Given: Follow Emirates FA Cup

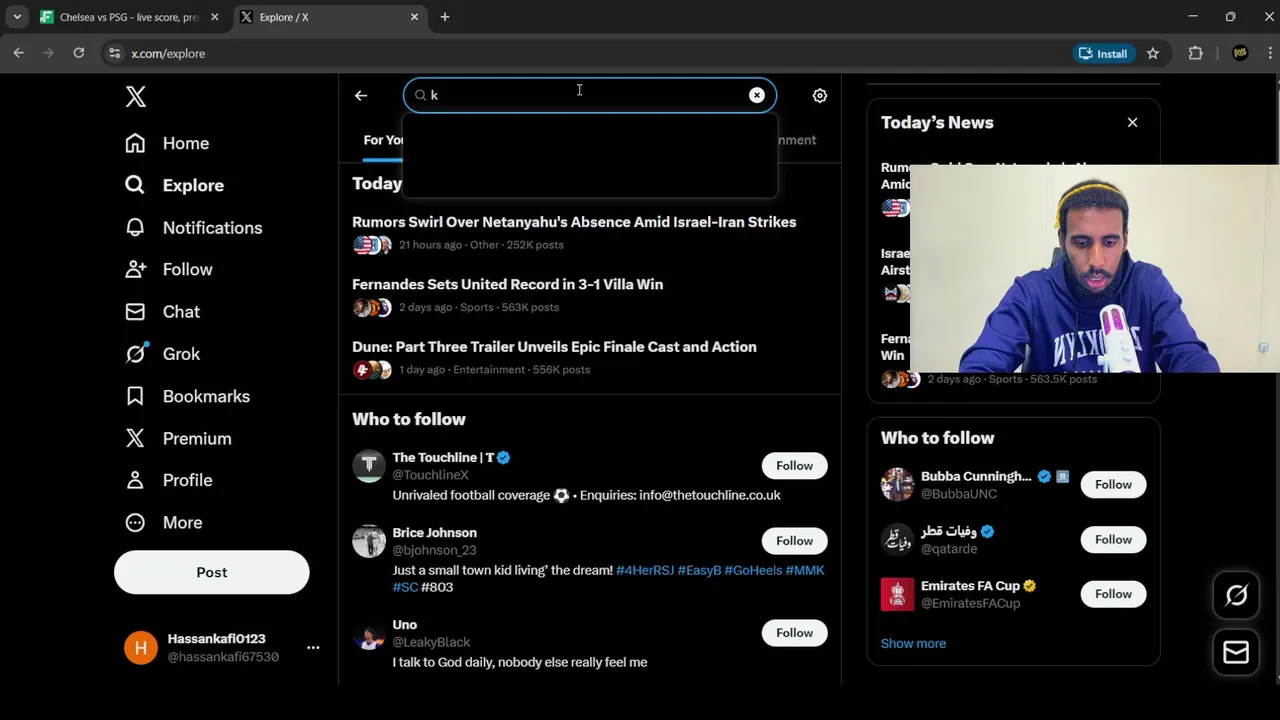Looking at the screenshot, I should (x=1113, y=593).
